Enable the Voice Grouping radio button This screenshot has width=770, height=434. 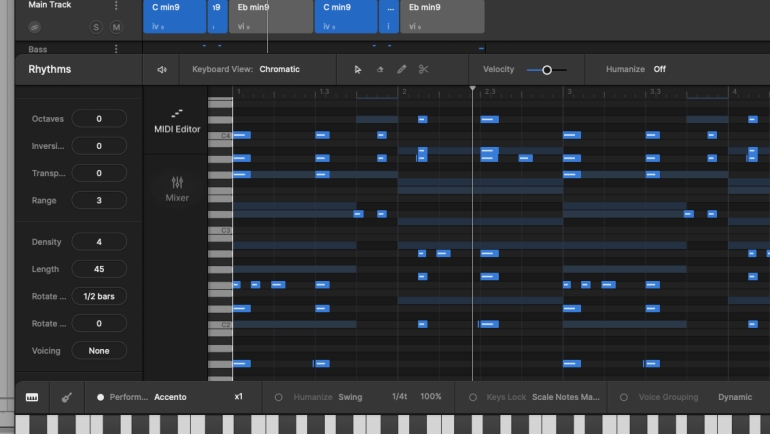[x=624, y=397]
